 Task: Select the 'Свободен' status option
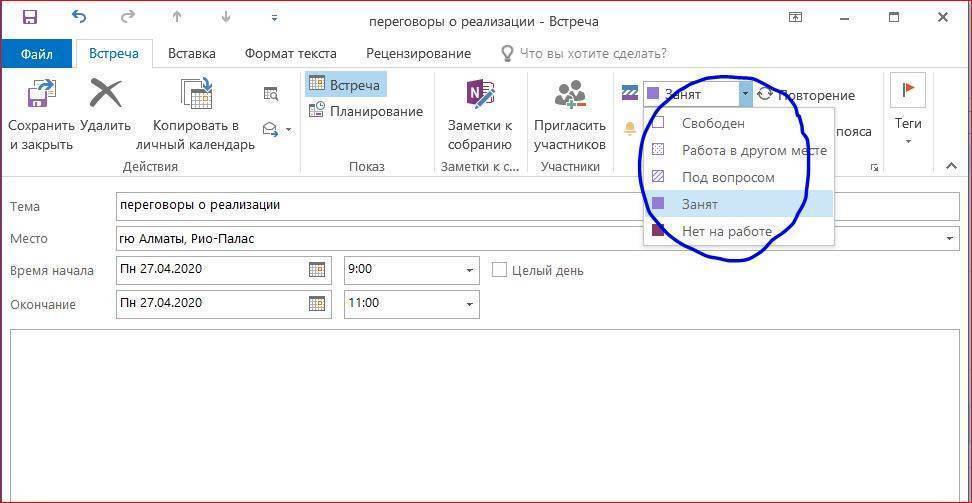(712, 123)
